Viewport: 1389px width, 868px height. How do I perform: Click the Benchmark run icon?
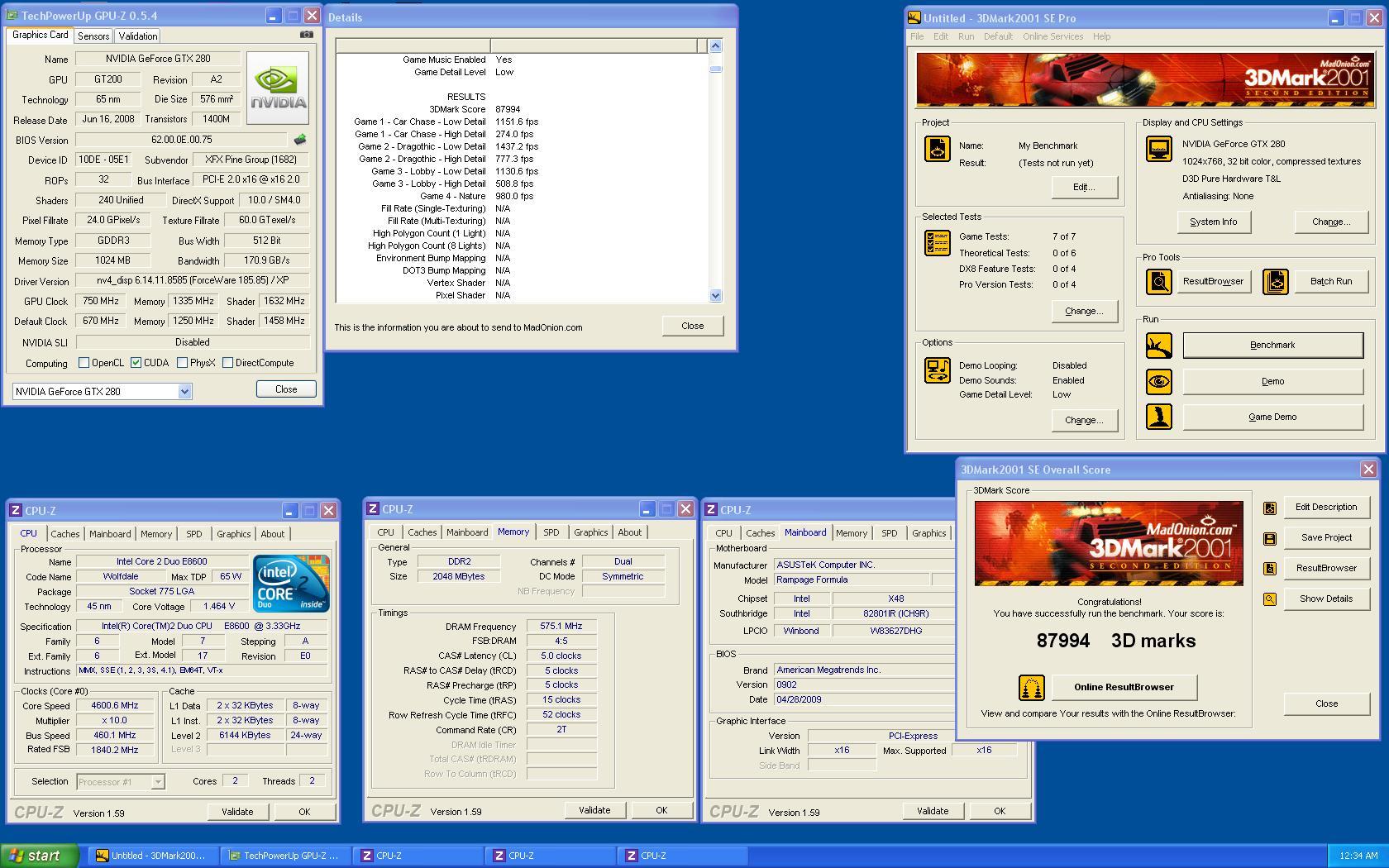[1158, 346]
